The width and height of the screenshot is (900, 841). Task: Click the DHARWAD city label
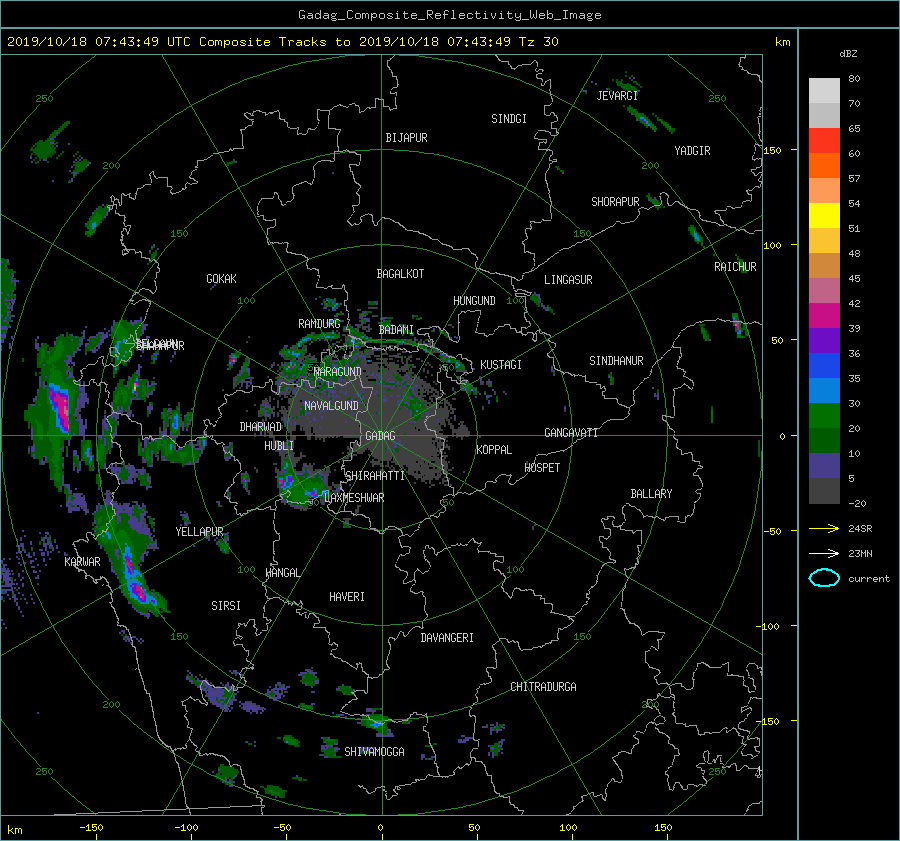pos(261,427)
